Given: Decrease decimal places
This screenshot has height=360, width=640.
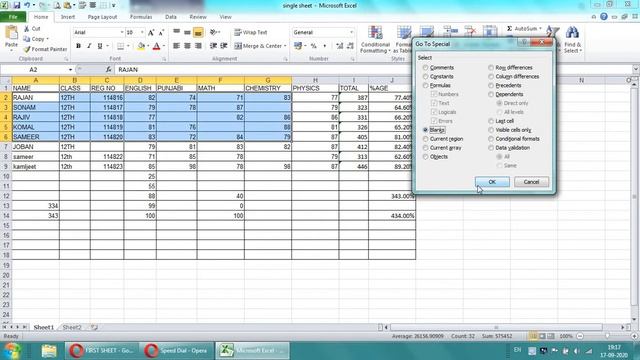Looking at the screenshot, I should 350,46.
